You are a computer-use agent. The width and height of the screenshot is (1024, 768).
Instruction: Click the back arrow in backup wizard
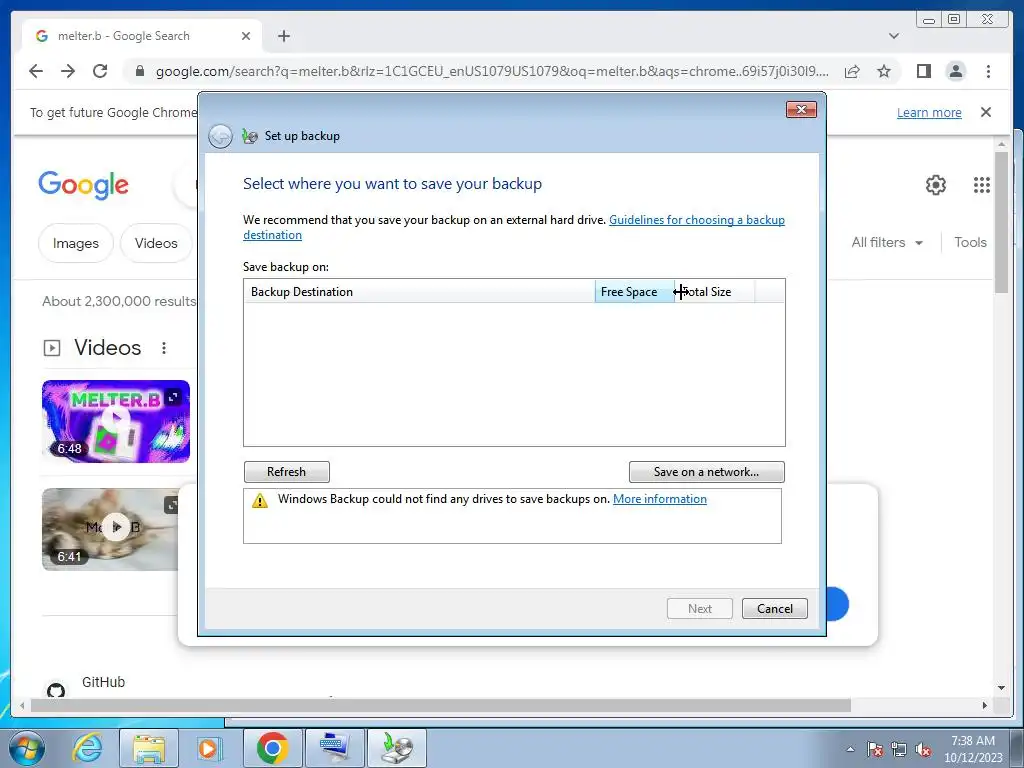coord(221,136)
